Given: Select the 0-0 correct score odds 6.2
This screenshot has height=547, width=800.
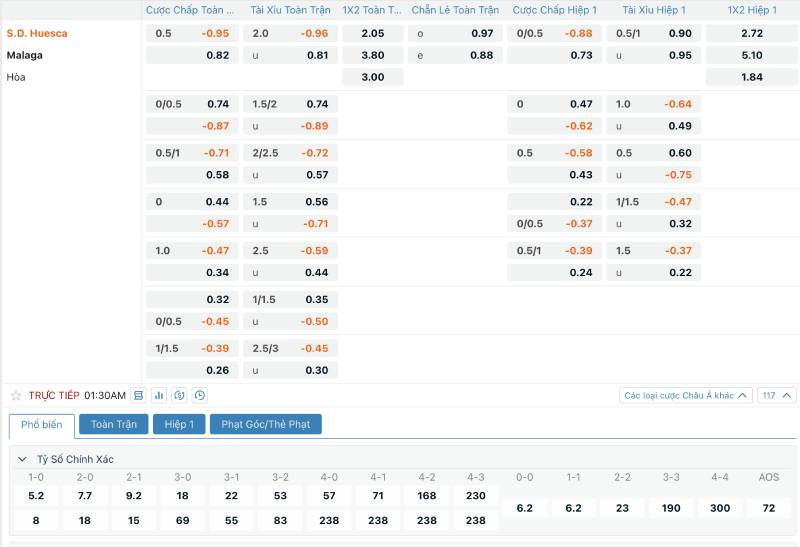Looking at the screenshot, I should pyautogui.click(x=524, y=508).
